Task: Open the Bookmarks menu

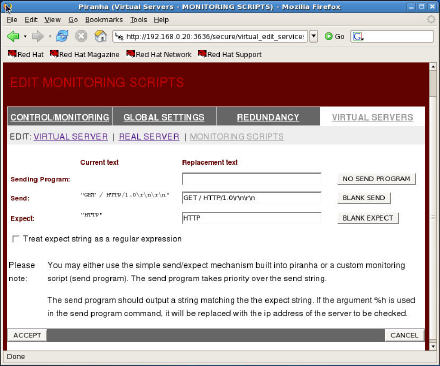Action: (104, 20)
